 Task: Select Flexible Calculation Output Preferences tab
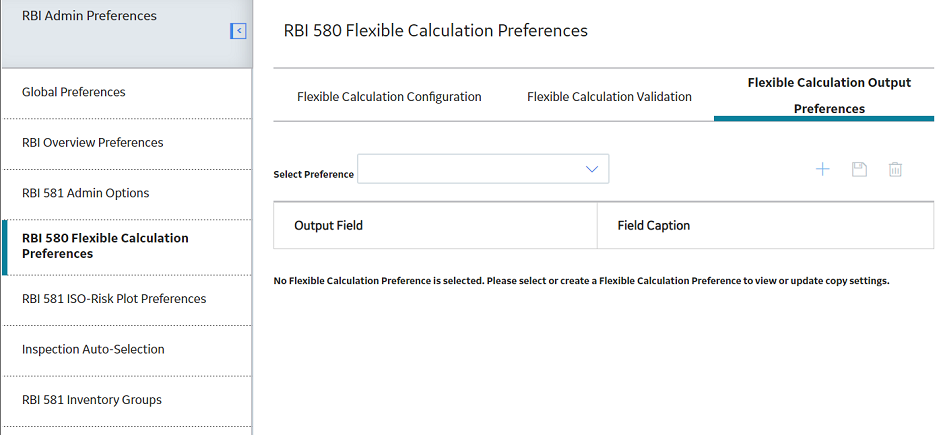[x=829, y=96]
